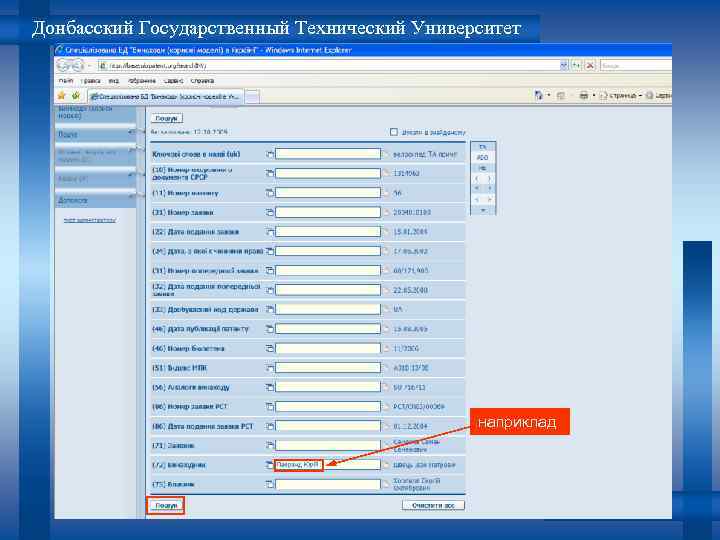Click the icon left of (56) Аналоги field
720x540 pixels.
(270, 387)
